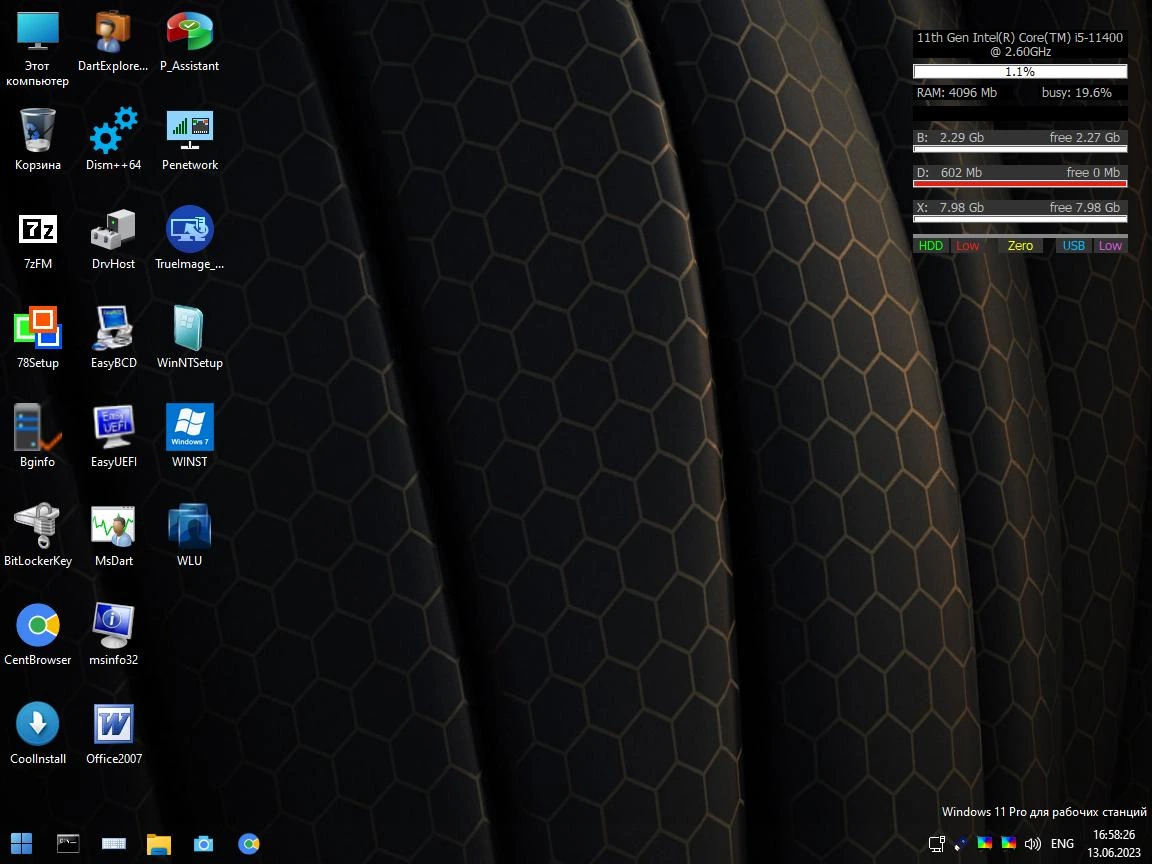Open P_Assistant partition tool icon

coord(190,42)
